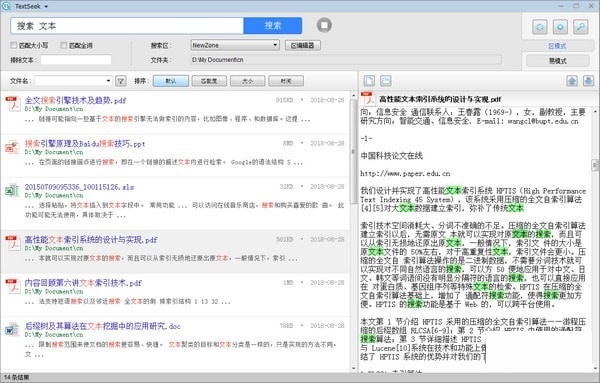This screenshot has height=383, width=600.
Task: Jump to previous match with up arrow icon
Action: [x=572, y=81]
